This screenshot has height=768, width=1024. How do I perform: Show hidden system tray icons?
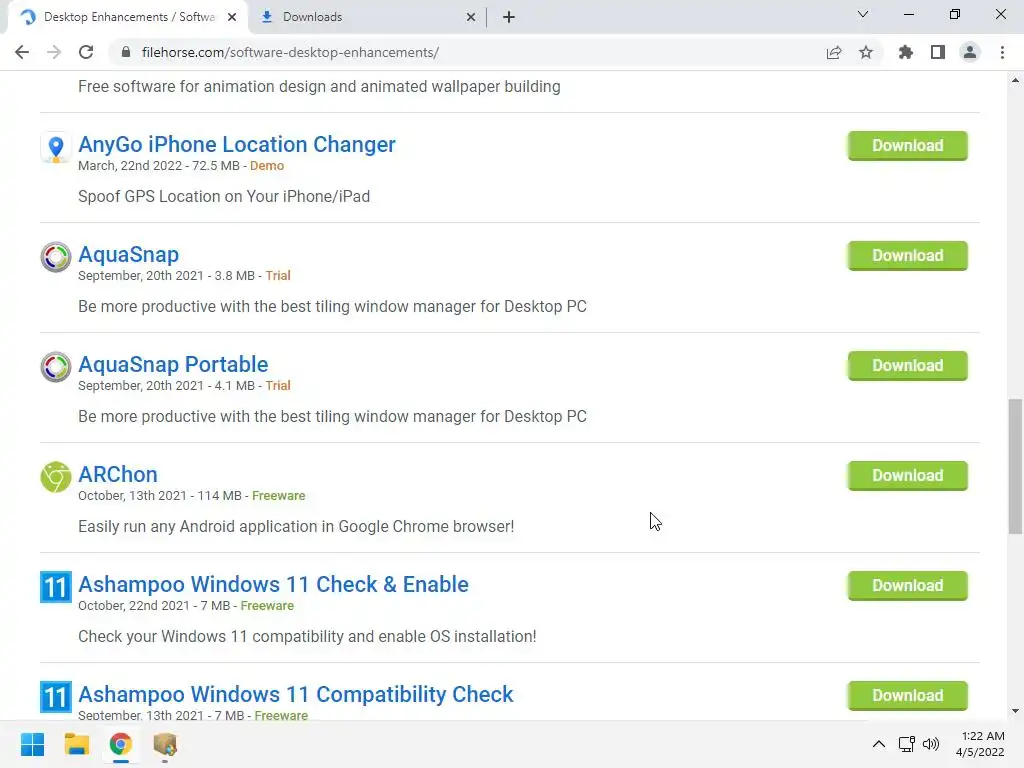tap(879, 744)
